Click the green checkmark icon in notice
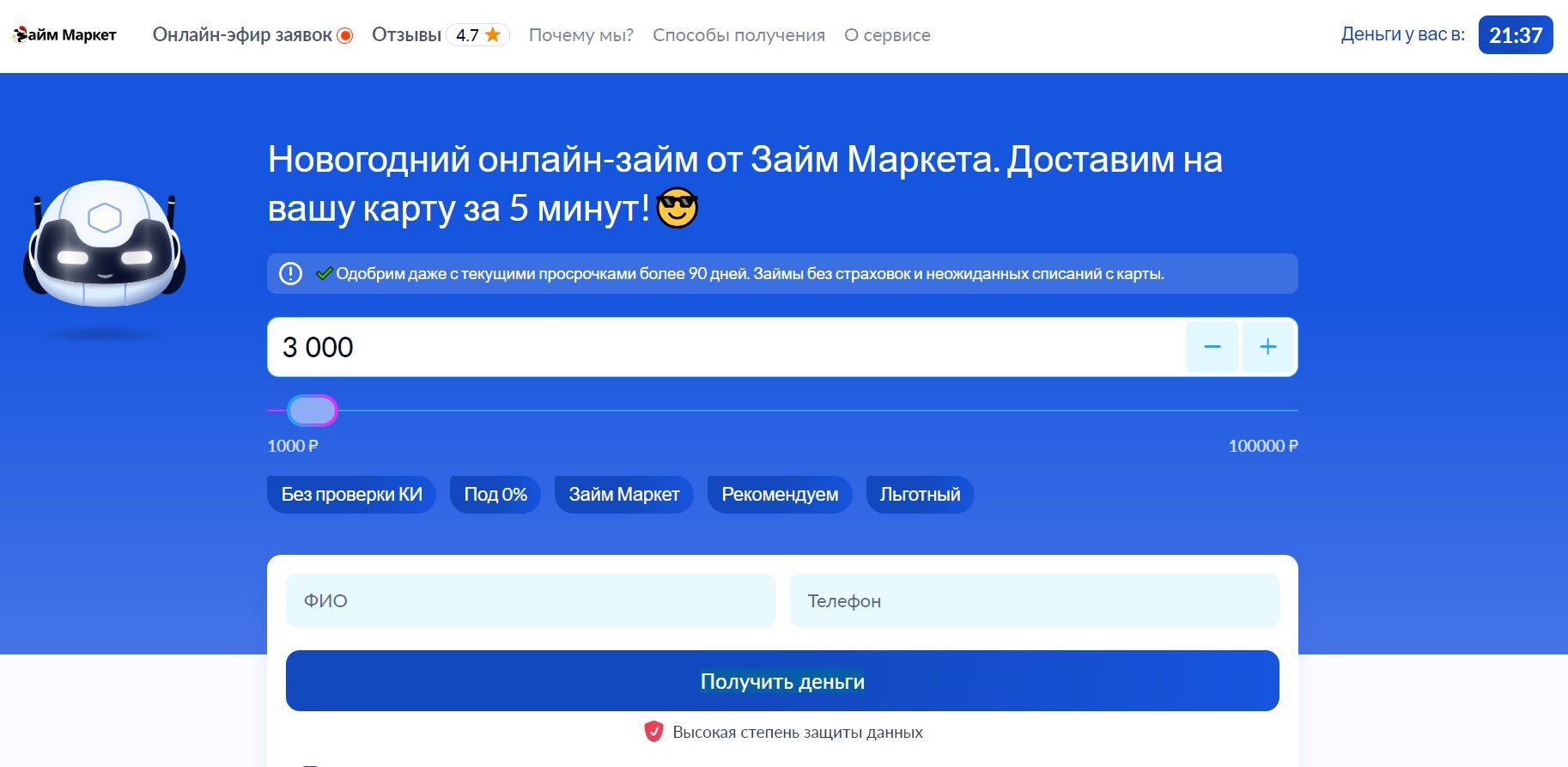The width and height of the screenshot is (1568, 767). [x=325, y=274]
